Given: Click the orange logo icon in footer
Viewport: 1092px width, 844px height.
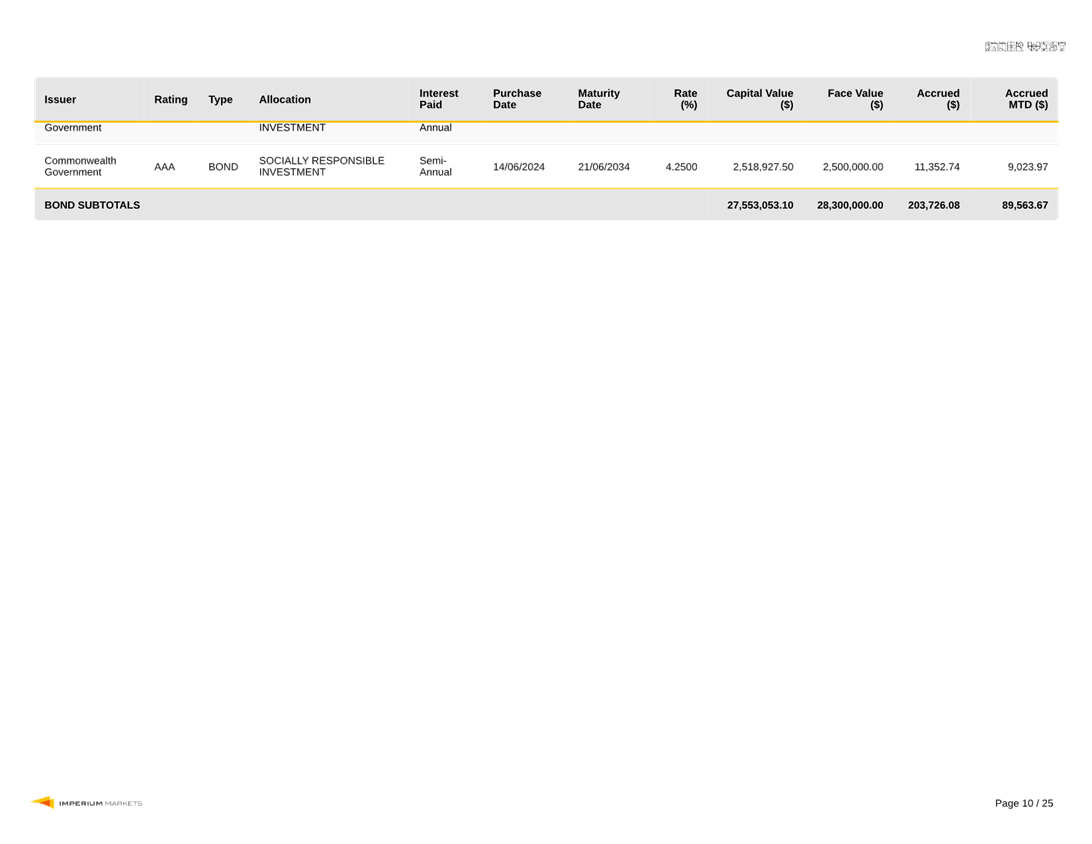Looking at the screenshot, I should (42, 802).
